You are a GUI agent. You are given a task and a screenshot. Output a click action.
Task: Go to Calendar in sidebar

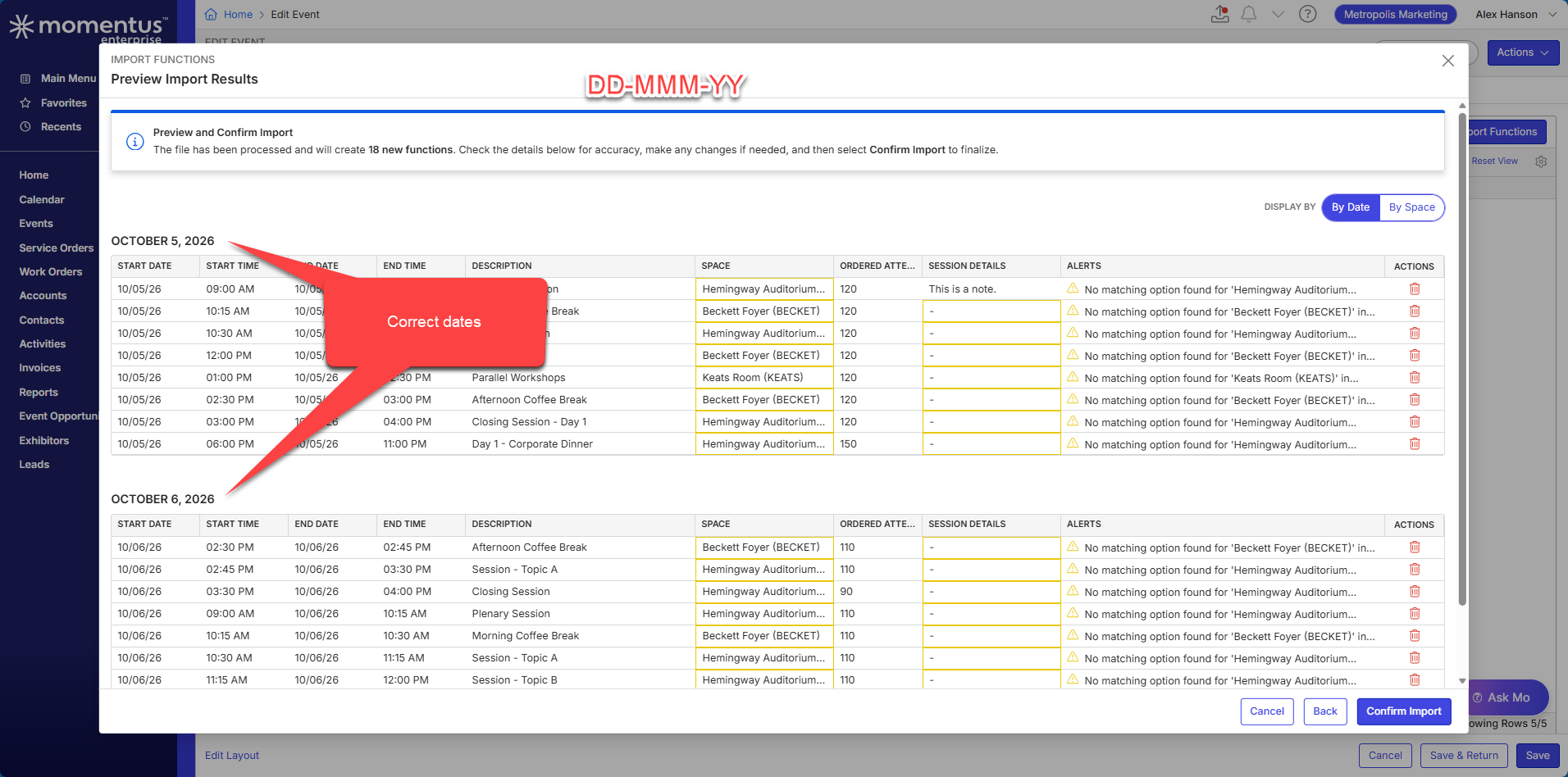pos(42,200)
